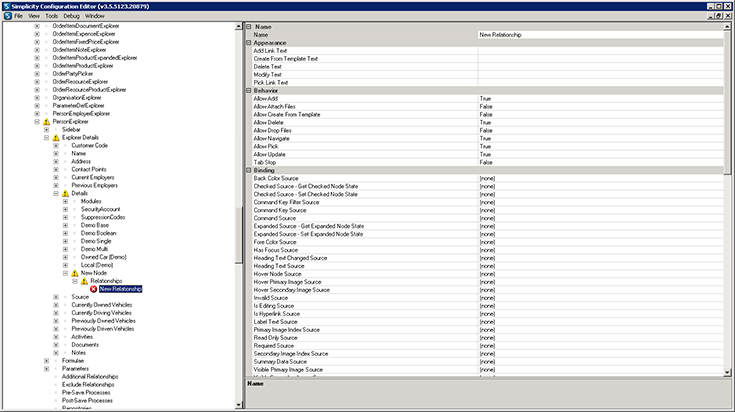Collapse the New Node tree node
This screenshot has height=412, width=735.
pos(65,273)
